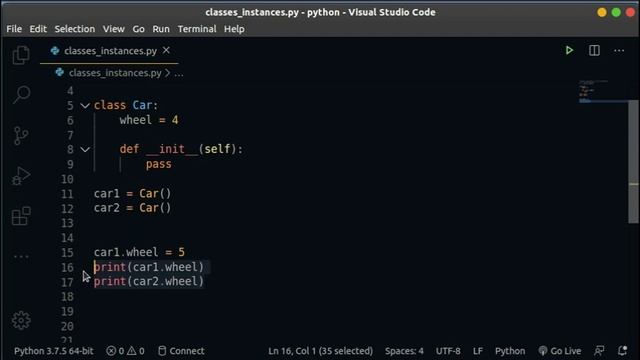
Task: Select the classes_instances.py editor tab
Action: coord(109,51)
